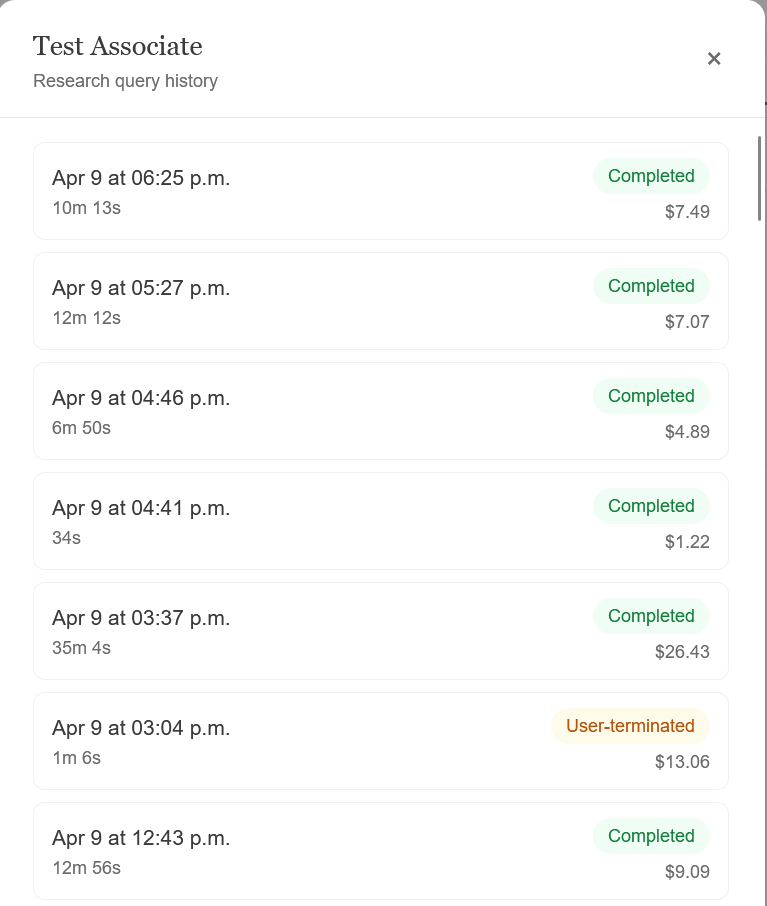
Task: Click the Completed badge above $7.49
Action: (651, 176)
